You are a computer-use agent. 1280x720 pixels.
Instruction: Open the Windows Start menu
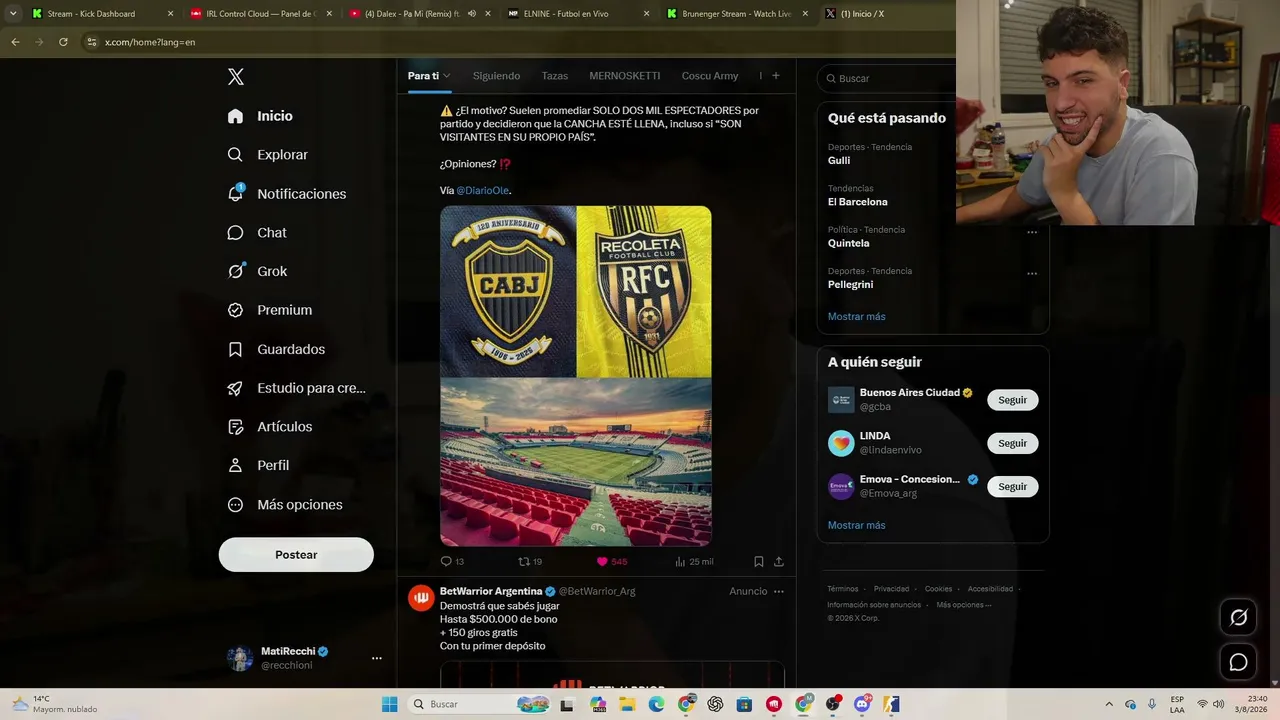click(x=389, y=704)
